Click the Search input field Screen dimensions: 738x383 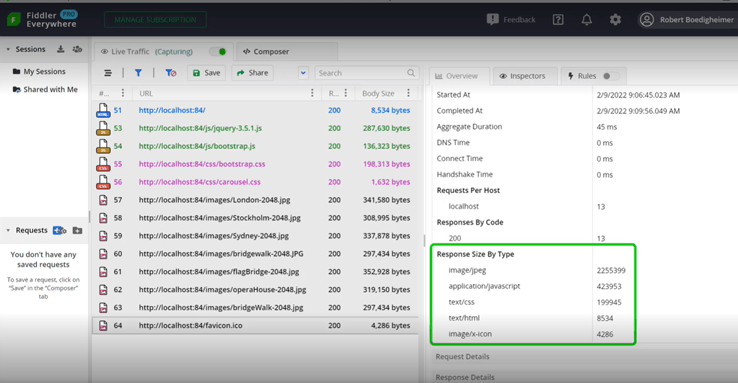click(x=366, y=73)
